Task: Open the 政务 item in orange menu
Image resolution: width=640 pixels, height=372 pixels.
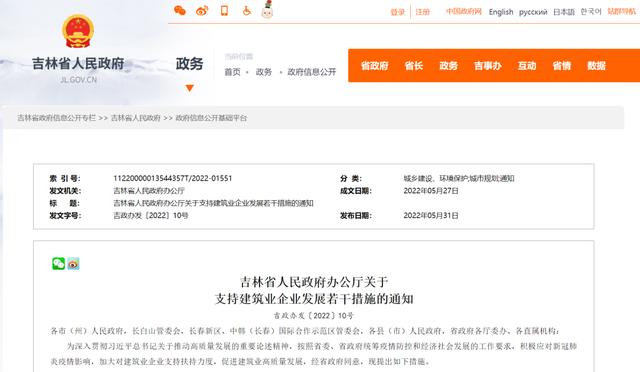Action: [x=448, y=66]
